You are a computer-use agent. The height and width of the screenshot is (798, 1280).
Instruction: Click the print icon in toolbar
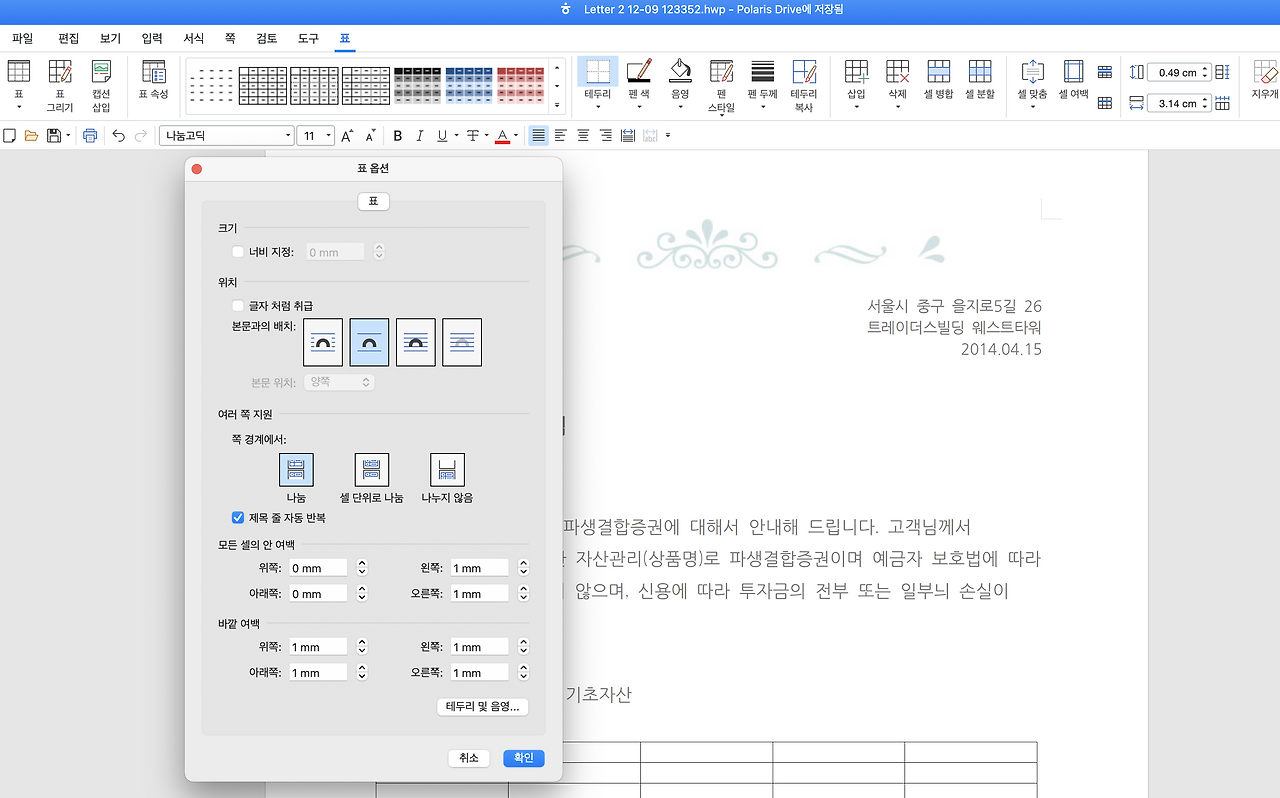90,135
